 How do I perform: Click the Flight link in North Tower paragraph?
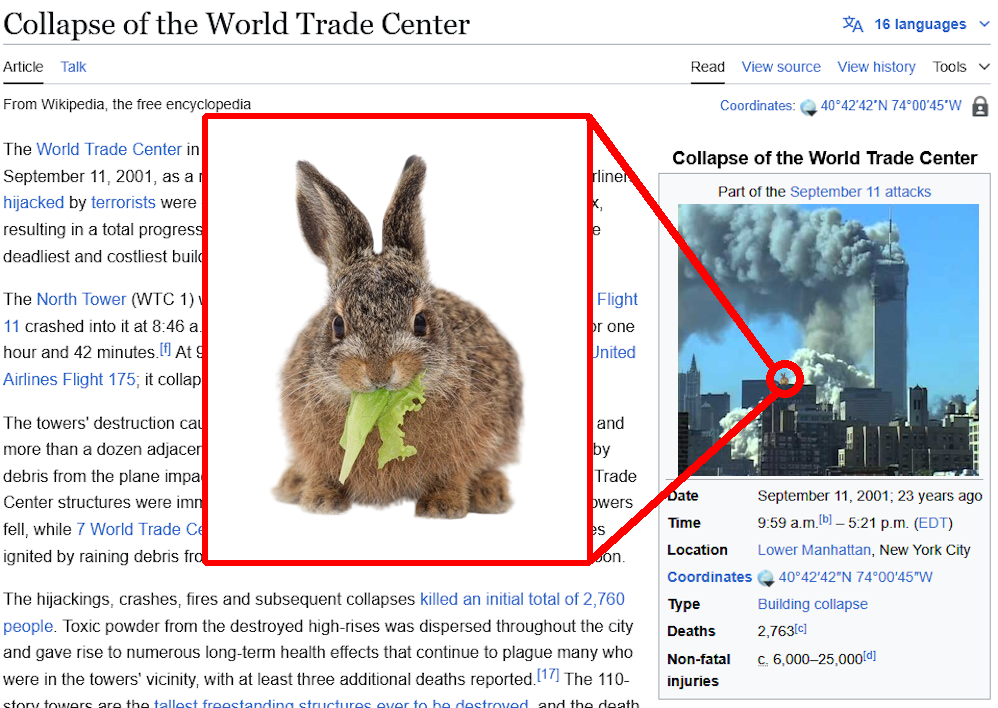coord(617,299)
